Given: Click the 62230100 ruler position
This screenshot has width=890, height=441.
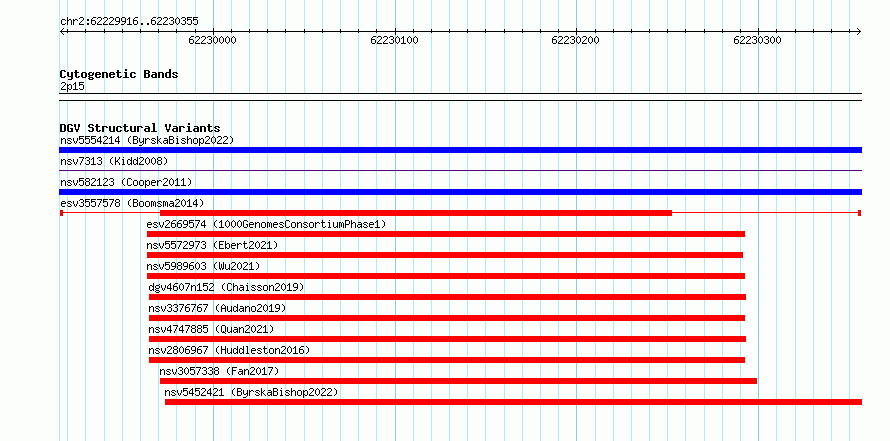Looking at the screenshot, I should 394,40.
